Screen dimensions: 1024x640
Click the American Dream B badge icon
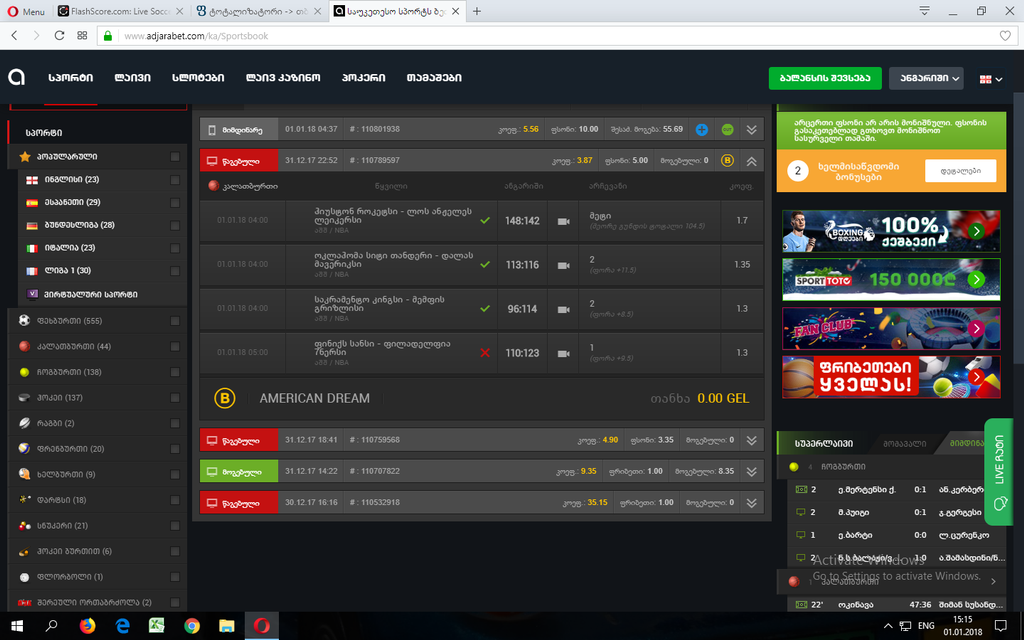tap(225, 398)
